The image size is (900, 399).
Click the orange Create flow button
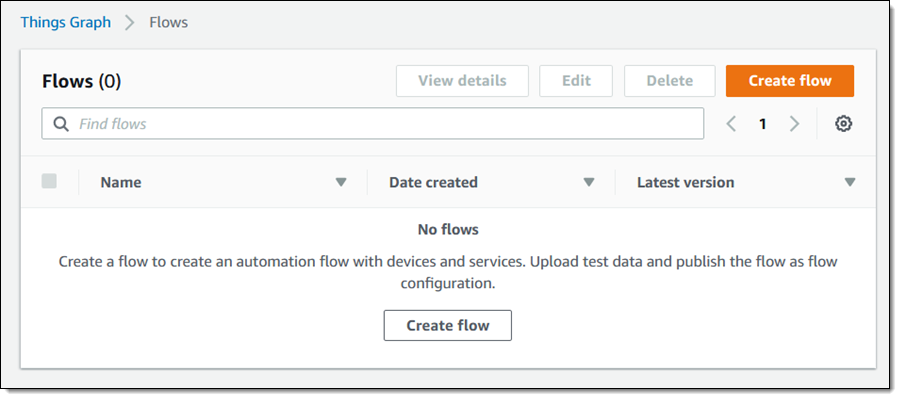click(790, 80)
